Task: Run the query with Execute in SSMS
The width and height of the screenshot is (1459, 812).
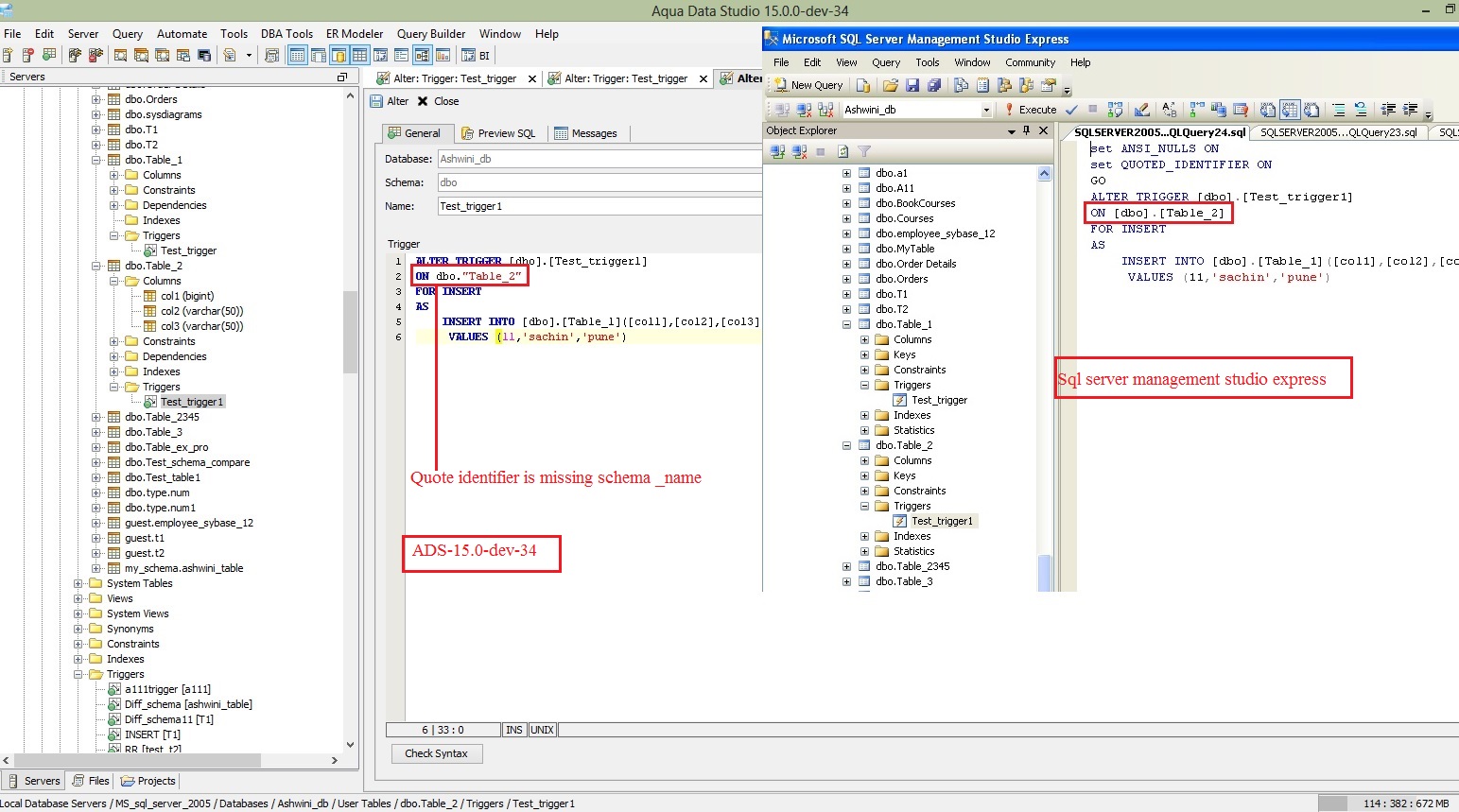Action: 1031,110
